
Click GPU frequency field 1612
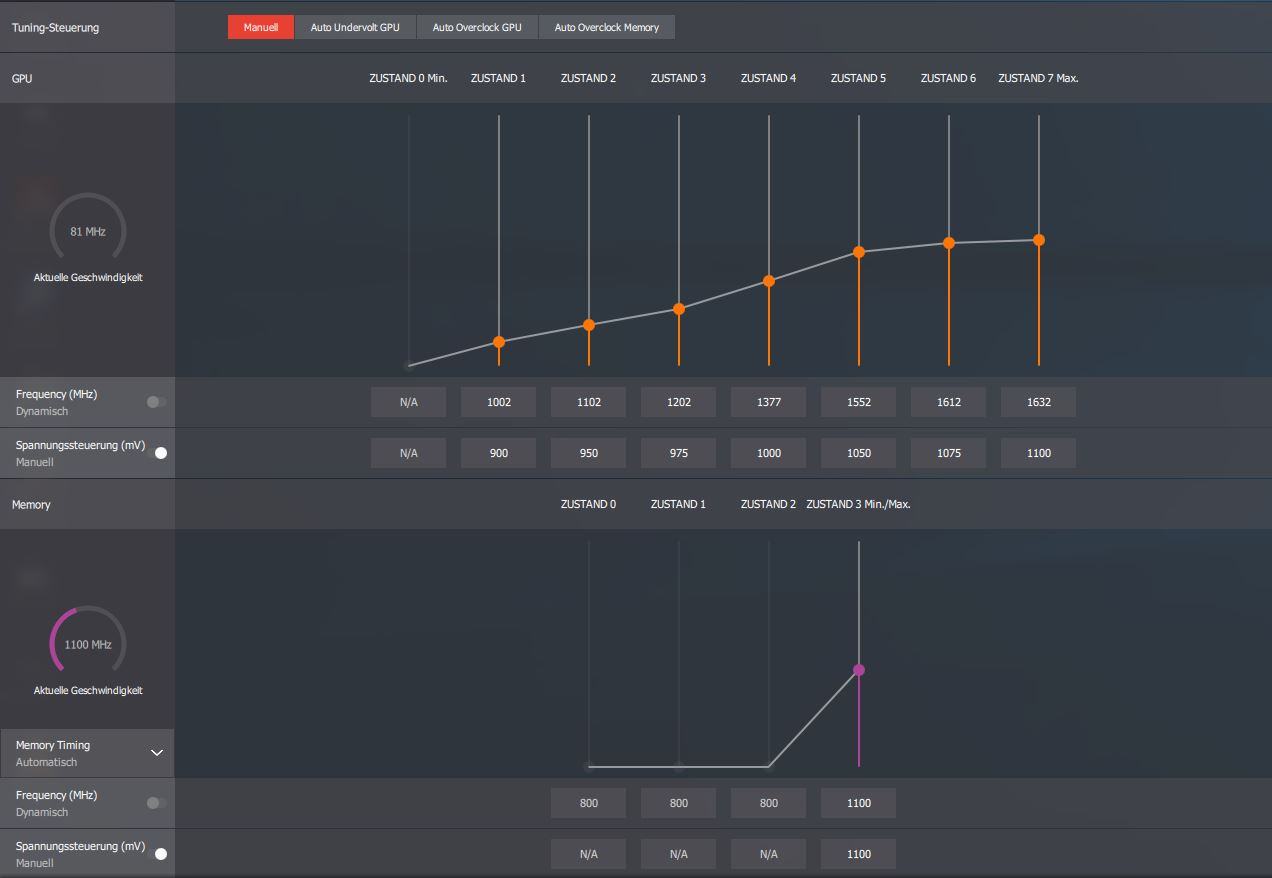[949, 402]
